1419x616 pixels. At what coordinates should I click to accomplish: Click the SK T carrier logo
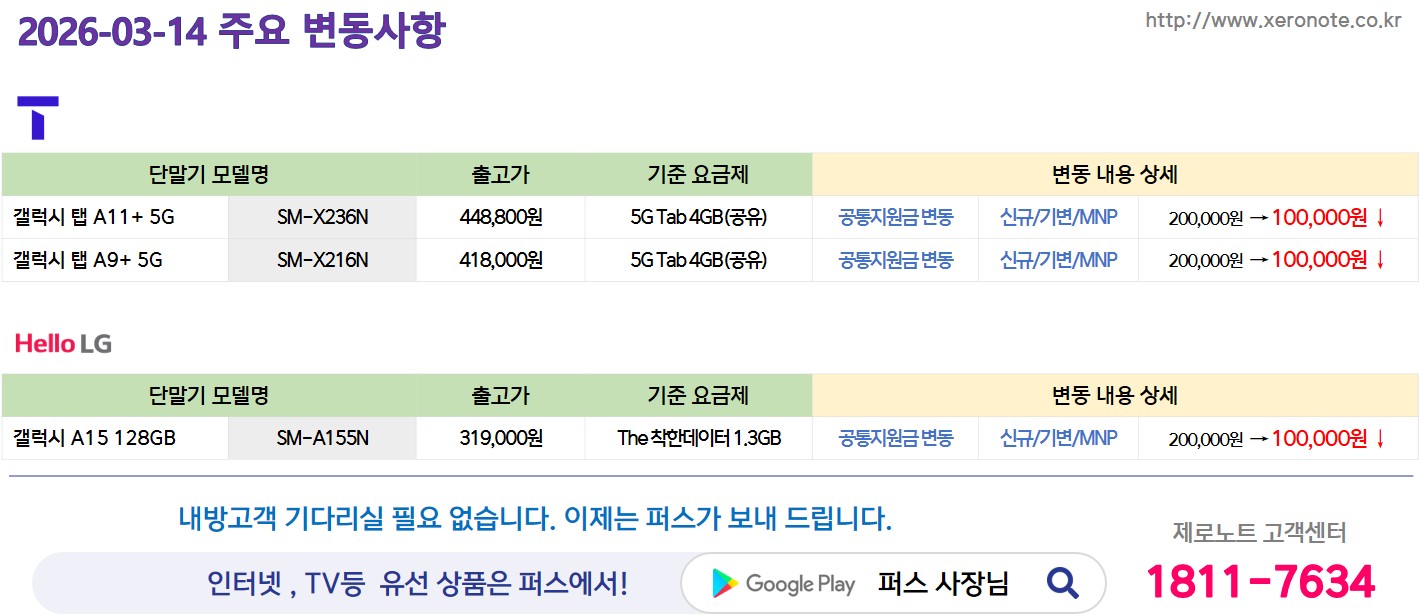(x=38, y=117)
